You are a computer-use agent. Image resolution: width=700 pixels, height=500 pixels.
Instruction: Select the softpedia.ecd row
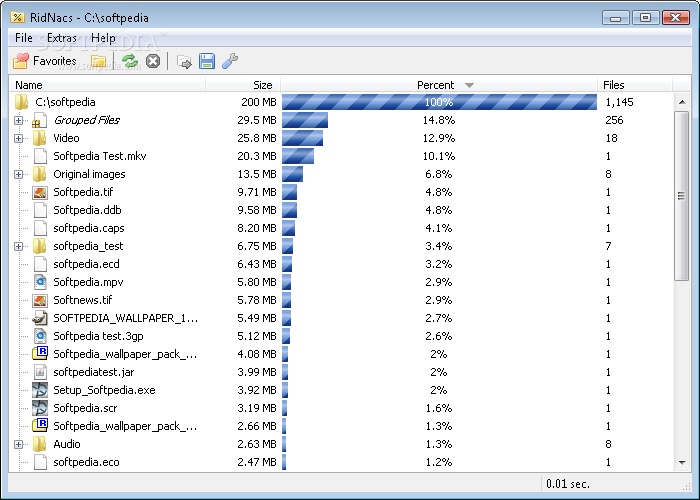pos(341,264)
